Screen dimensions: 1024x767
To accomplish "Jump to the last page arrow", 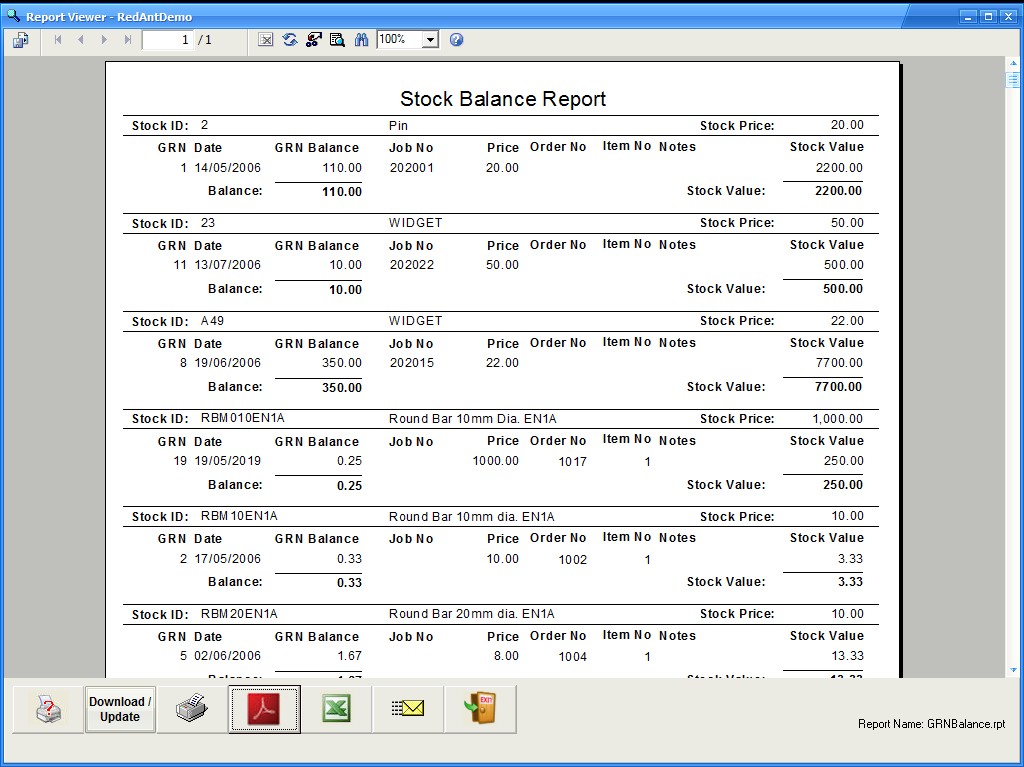I will coord(128,40).
